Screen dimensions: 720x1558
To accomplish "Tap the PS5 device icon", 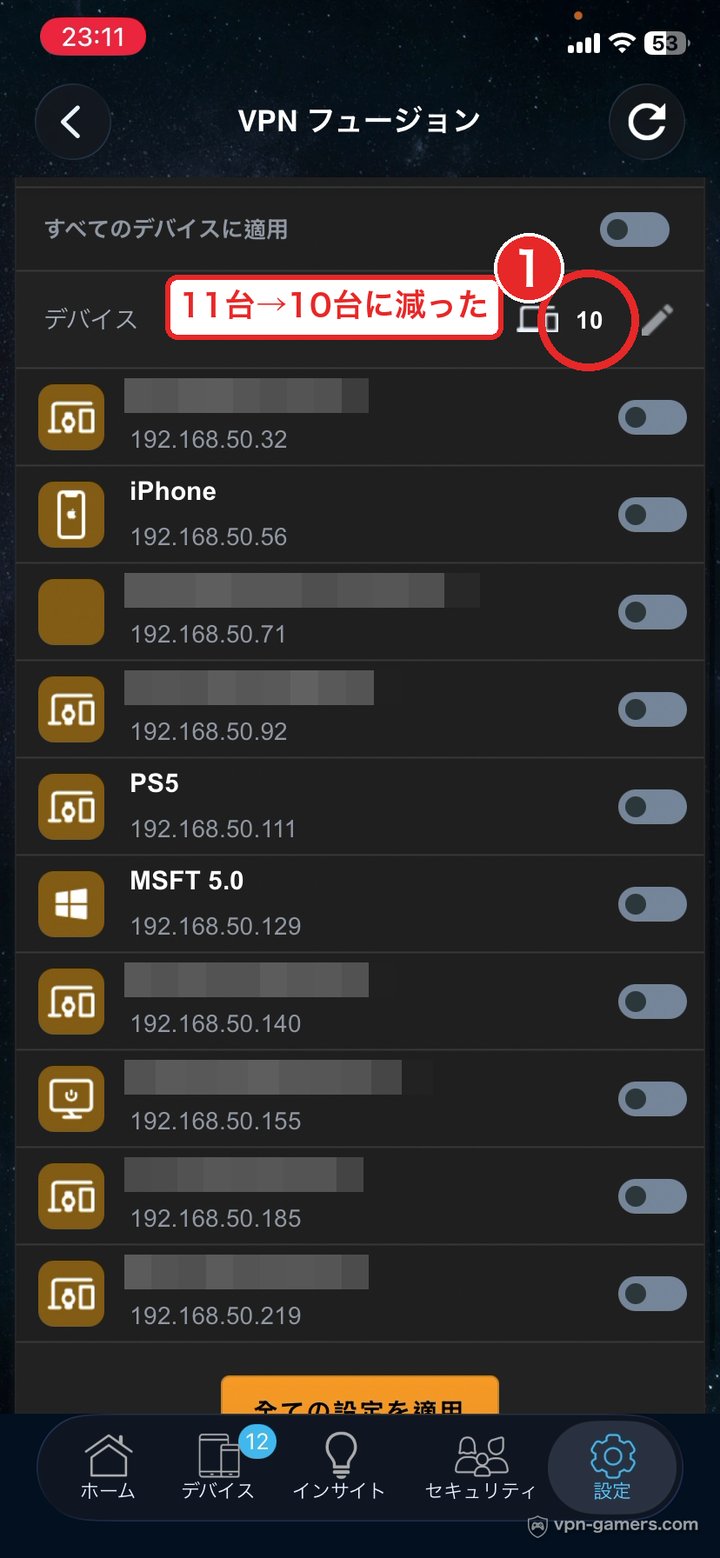I will (71, 806).
